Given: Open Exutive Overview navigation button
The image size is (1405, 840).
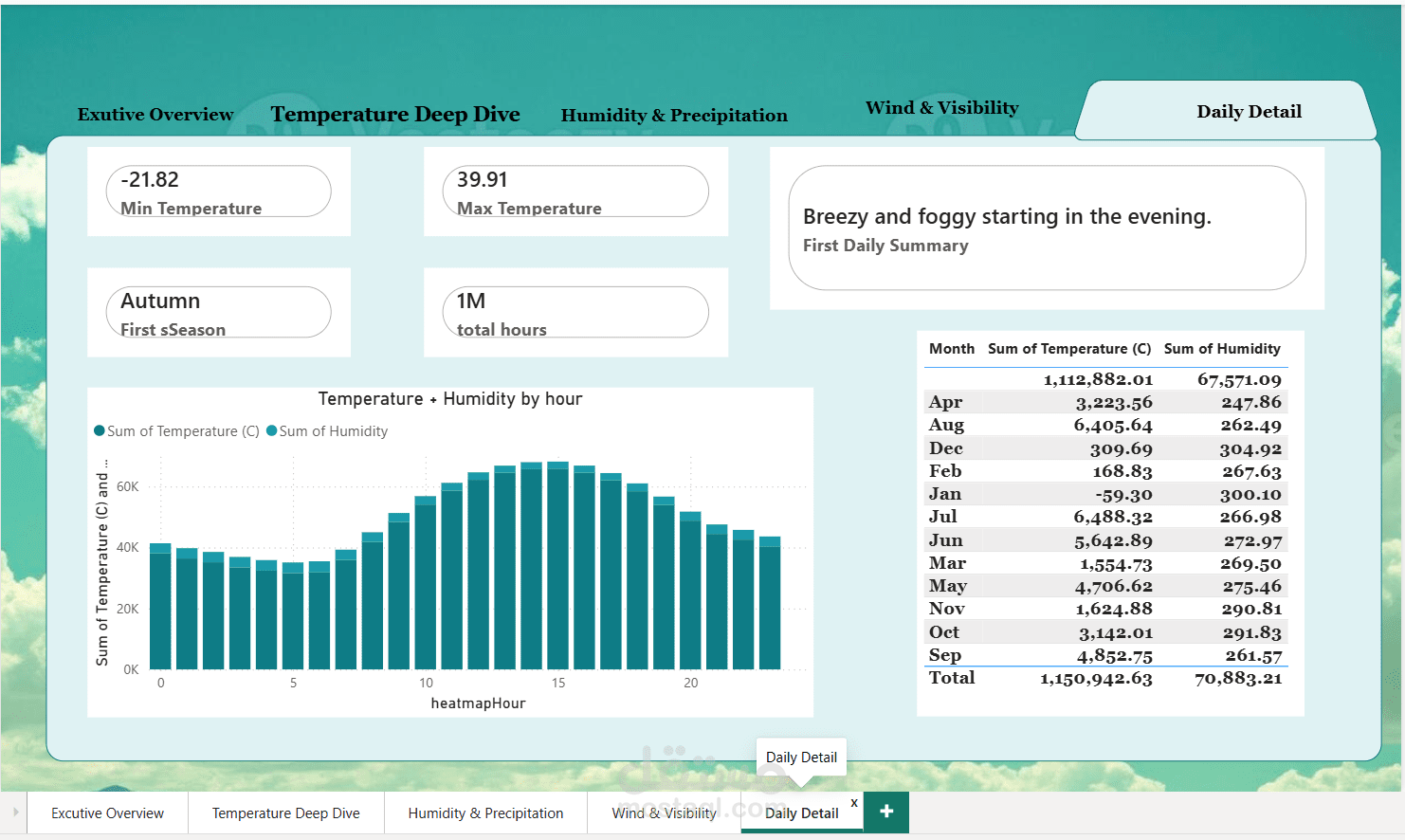Looking at the screenshot, I should click(x=155, y=115).
